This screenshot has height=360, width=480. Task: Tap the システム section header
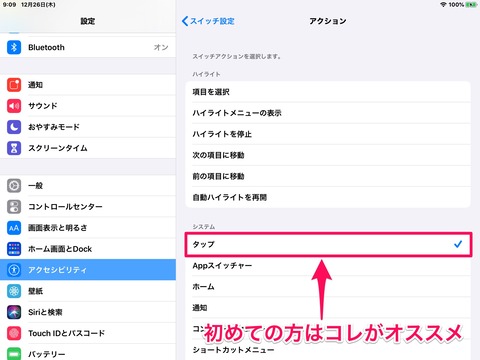[204, 227]
